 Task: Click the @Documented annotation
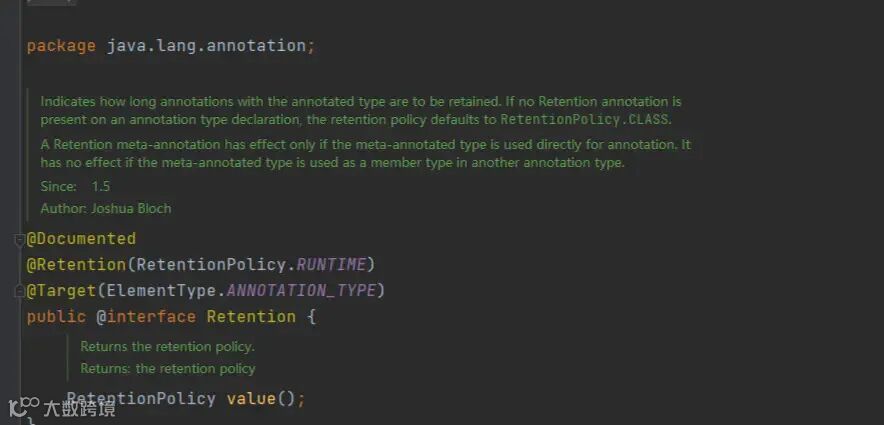[81, 239]
